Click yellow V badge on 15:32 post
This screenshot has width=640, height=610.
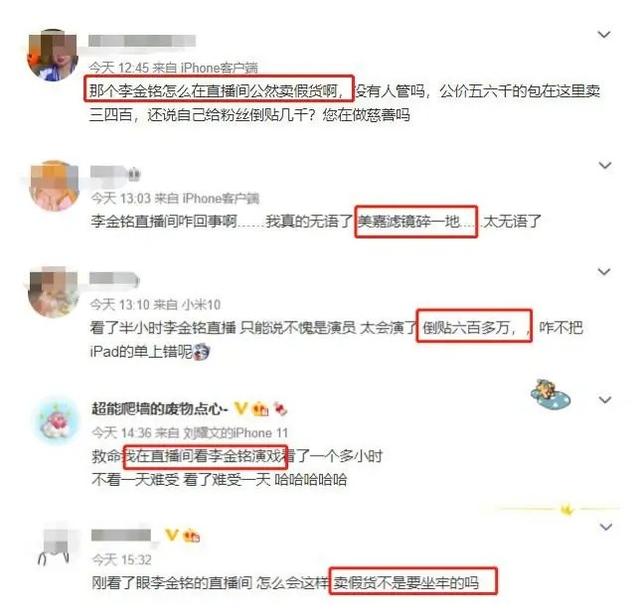click(171, 535)
